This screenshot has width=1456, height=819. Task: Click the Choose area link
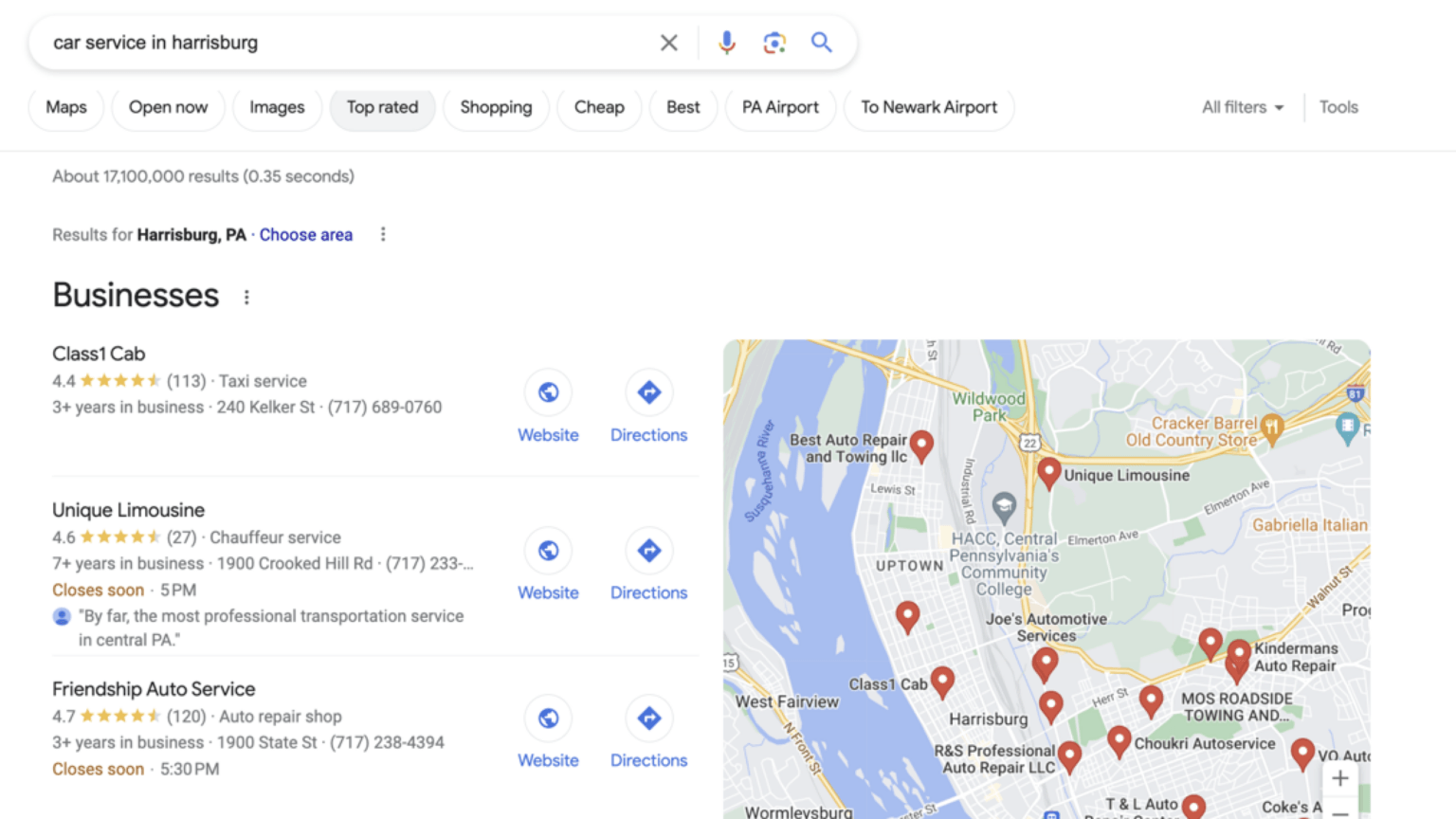pos(305,234)
